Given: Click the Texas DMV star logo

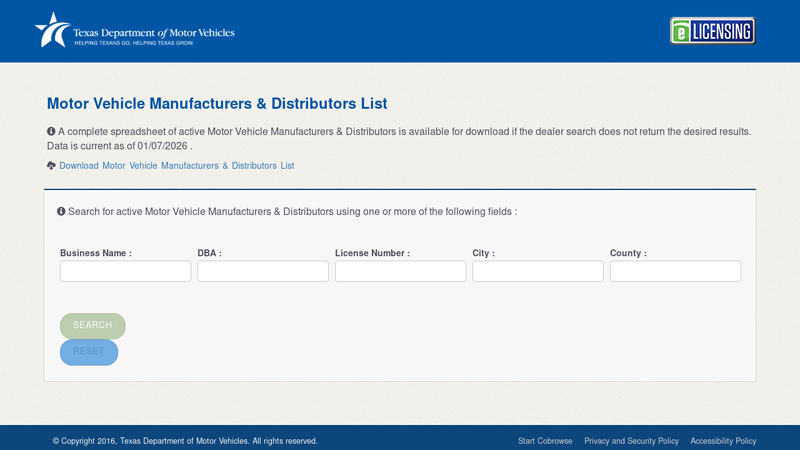Looking at the screenshot, I should pyautogui.click(x=52, y=30).
